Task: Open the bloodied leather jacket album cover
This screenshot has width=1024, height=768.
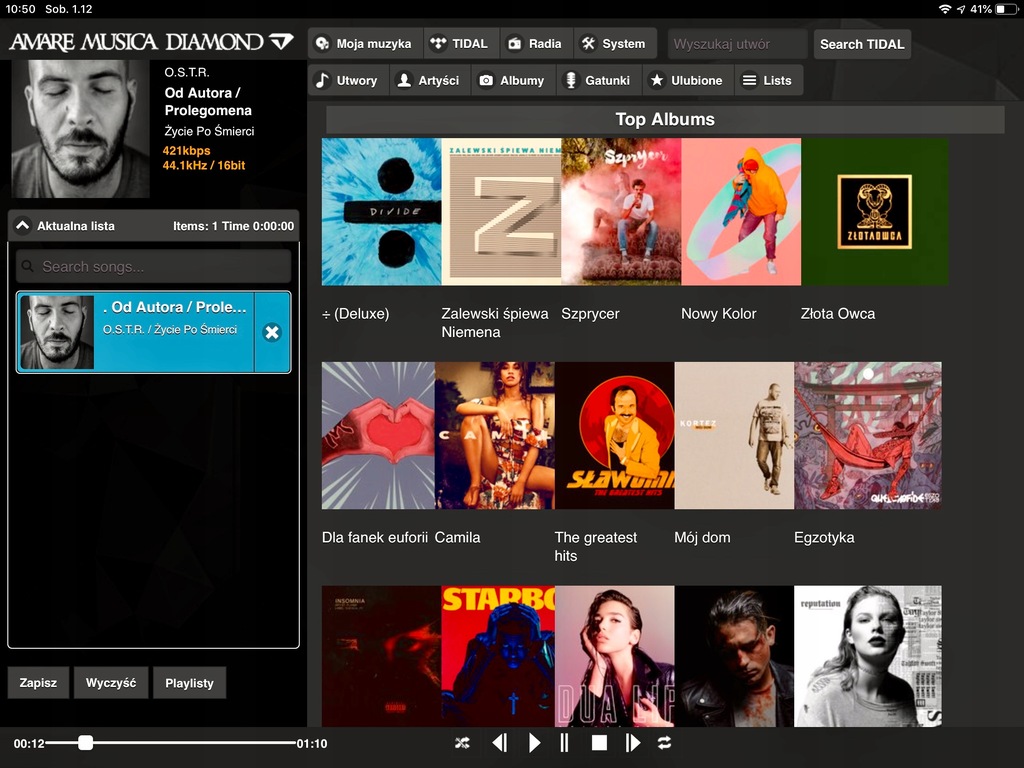Action: click(x=734, y=656)
